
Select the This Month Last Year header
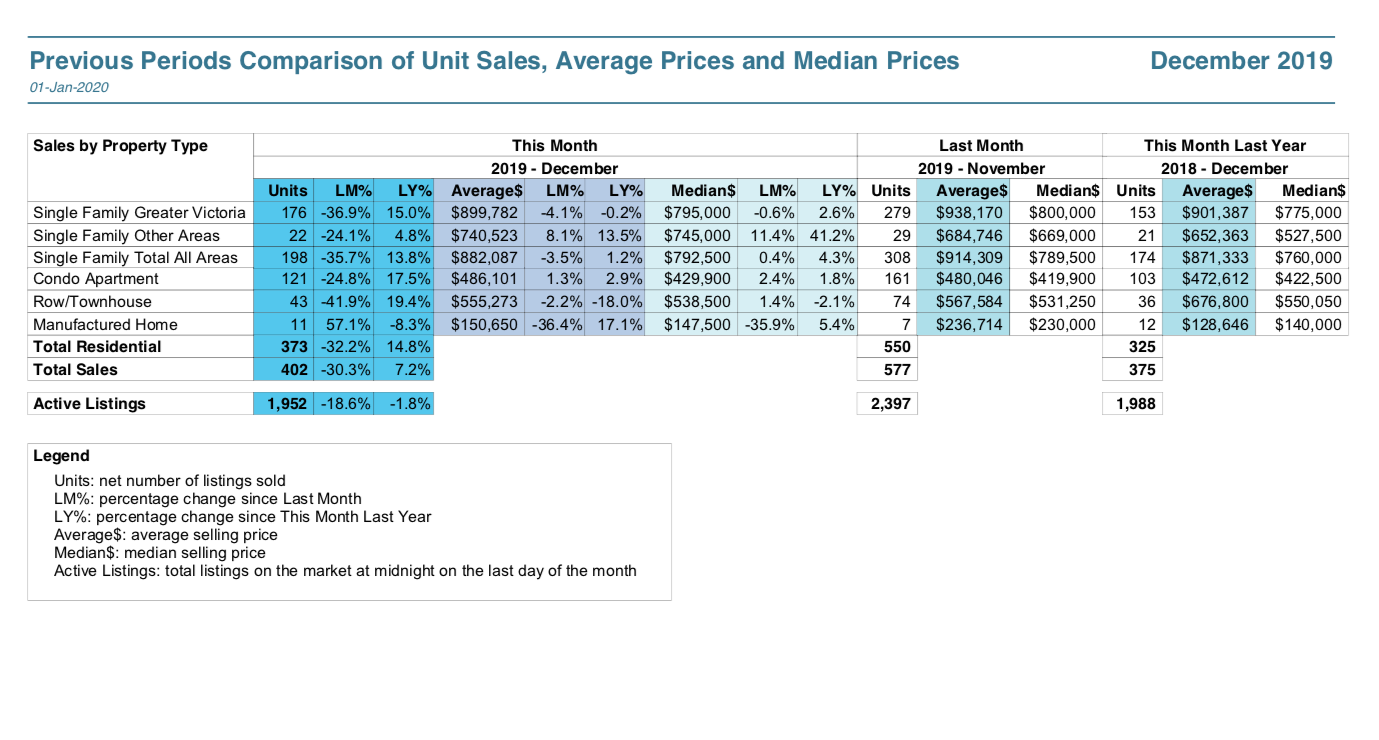[1224, 146]
